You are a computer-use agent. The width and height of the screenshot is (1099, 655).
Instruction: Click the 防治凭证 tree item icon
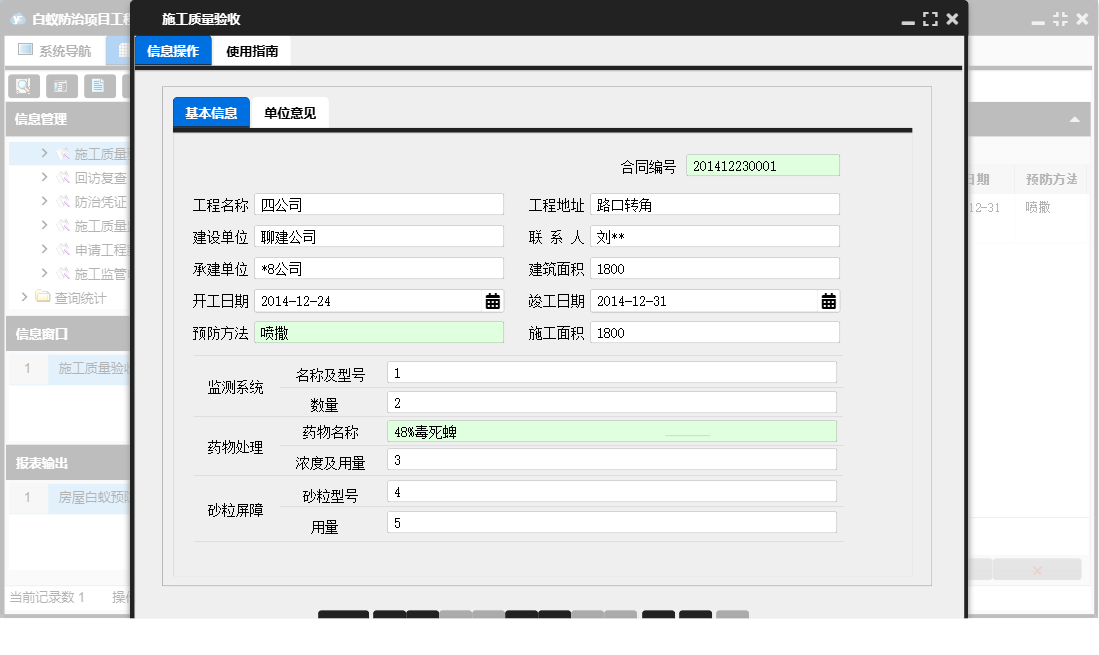pyautogui.click(x=63, y=202)
